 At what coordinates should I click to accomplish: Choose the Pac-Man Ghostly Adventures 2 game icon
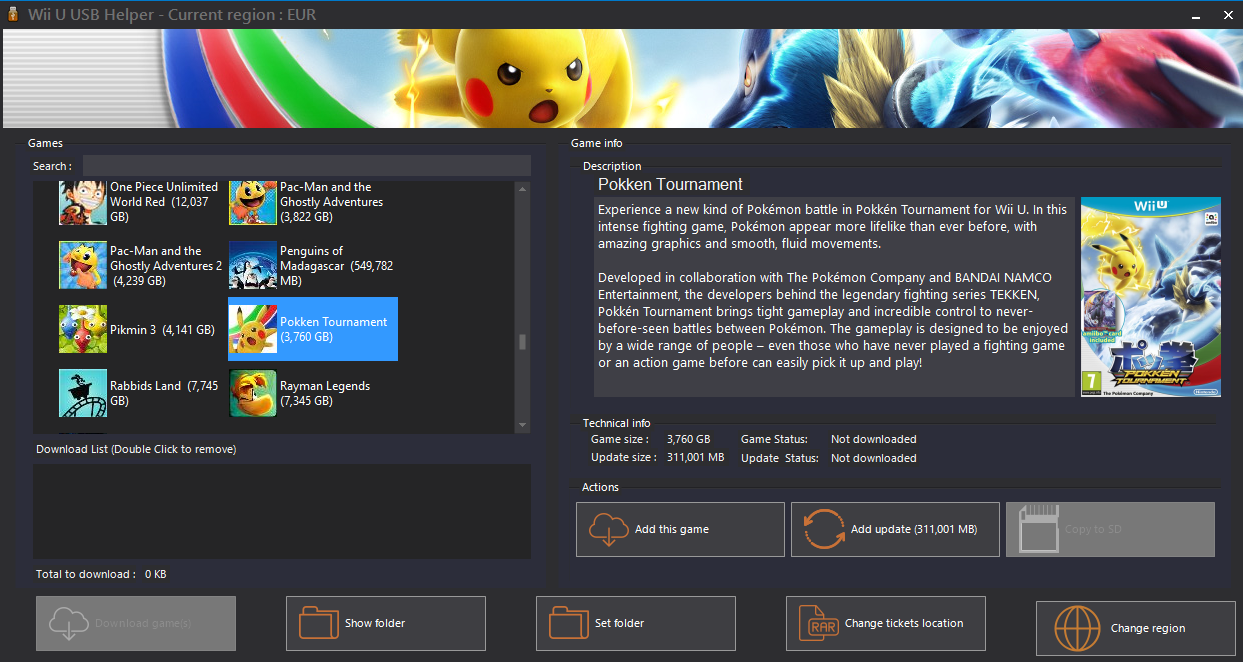pos(83,266)
